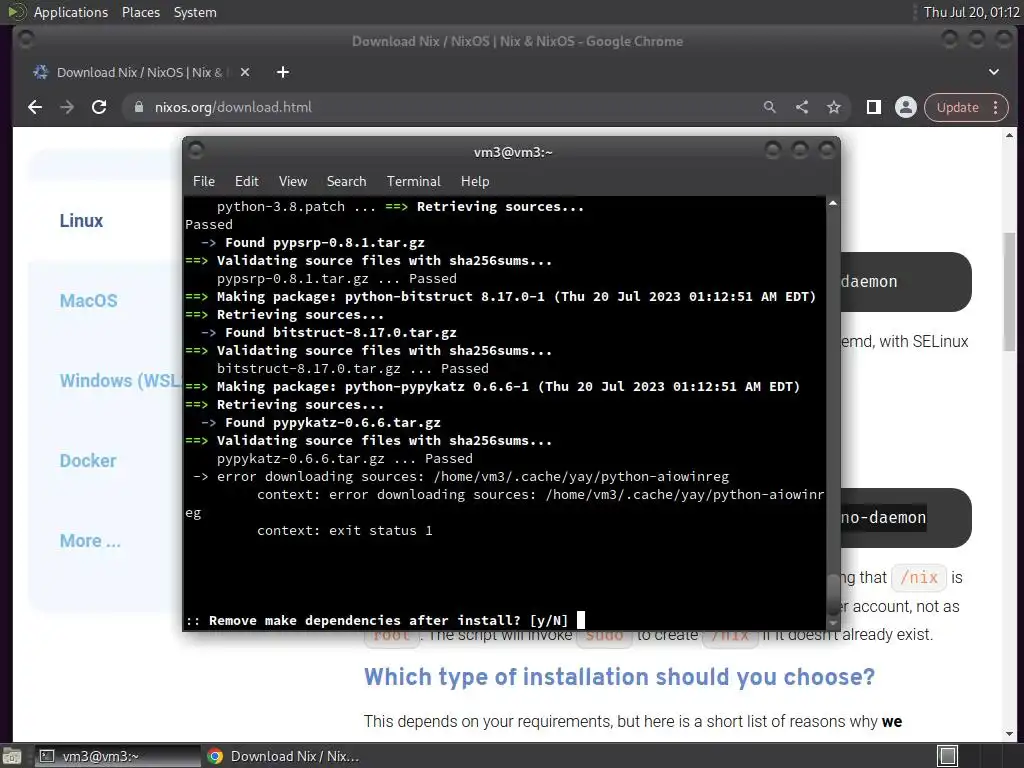Go forward with Chrome's forward arrow
The height and width of the screenshot is (768, 1024).
(x=67, y=107)
